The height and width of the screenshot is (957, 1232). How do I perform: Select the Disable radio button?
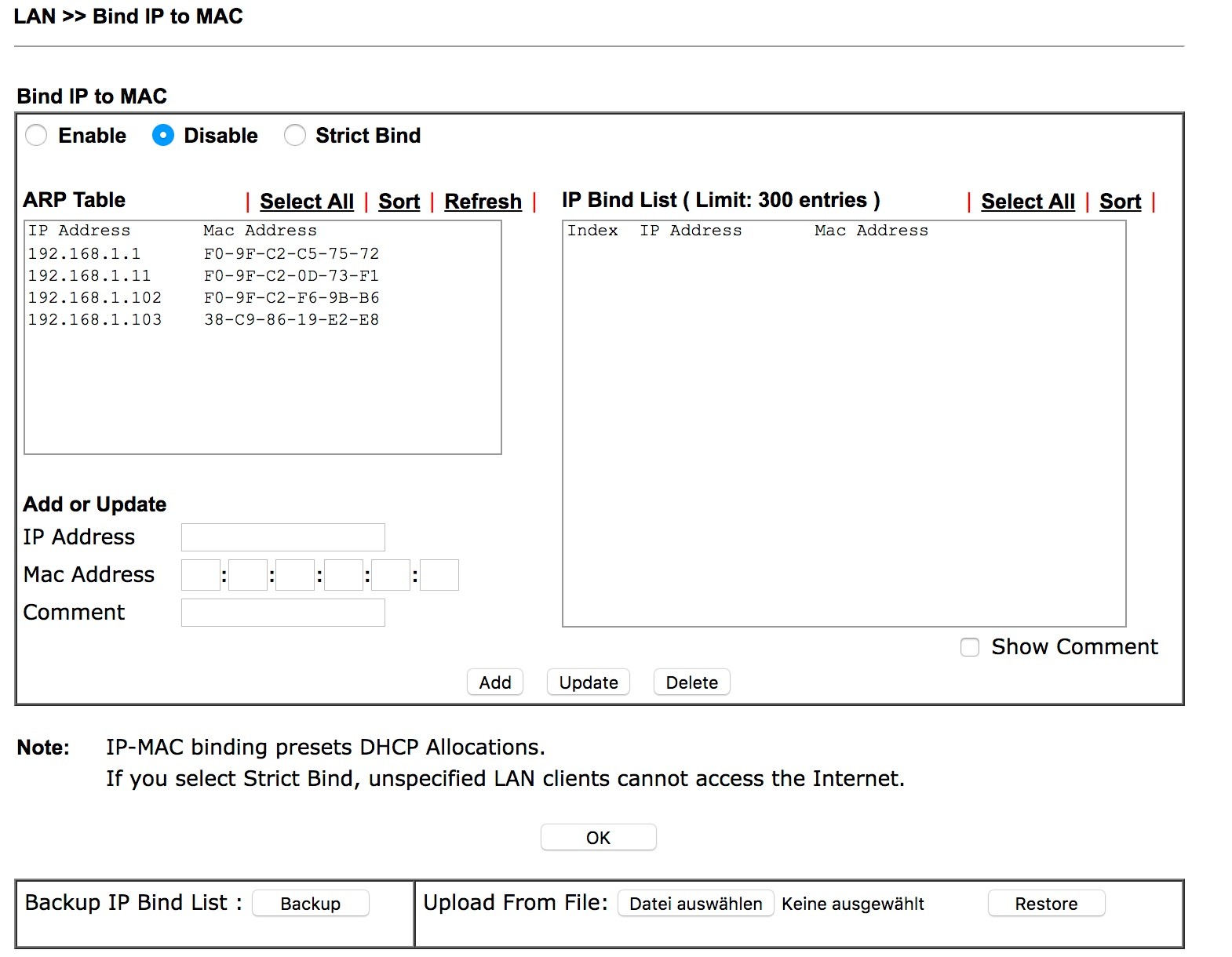pyautogui.click(x=162, y=136)
